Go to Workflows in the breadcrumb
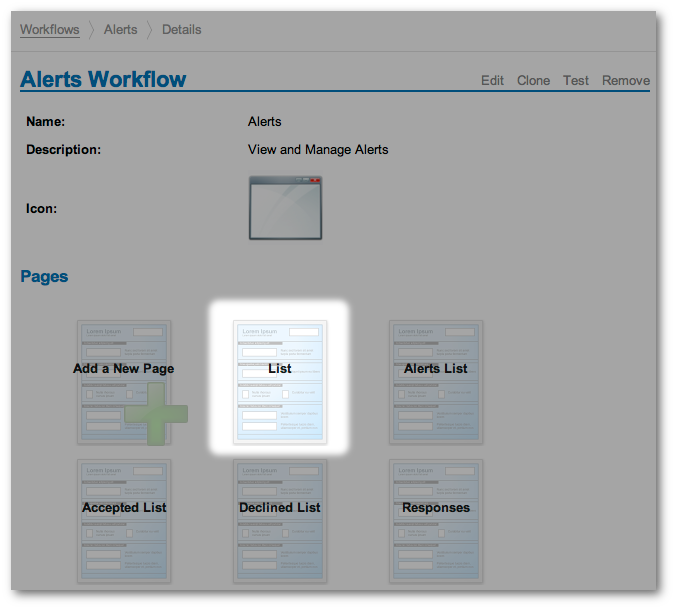Viewport: 675px width, 609px height. point(50,30)
